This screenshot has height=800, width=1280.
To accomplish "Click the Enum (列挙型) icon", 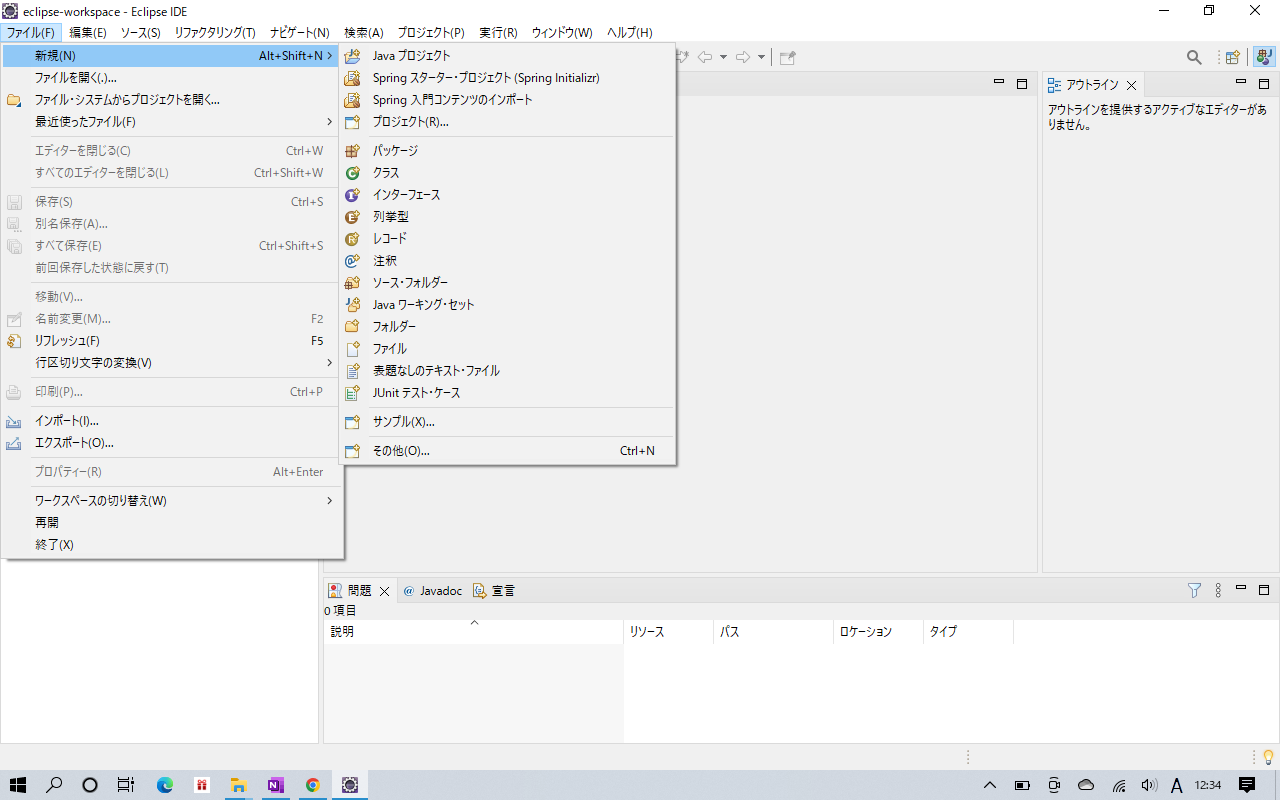I will [352, 217].
